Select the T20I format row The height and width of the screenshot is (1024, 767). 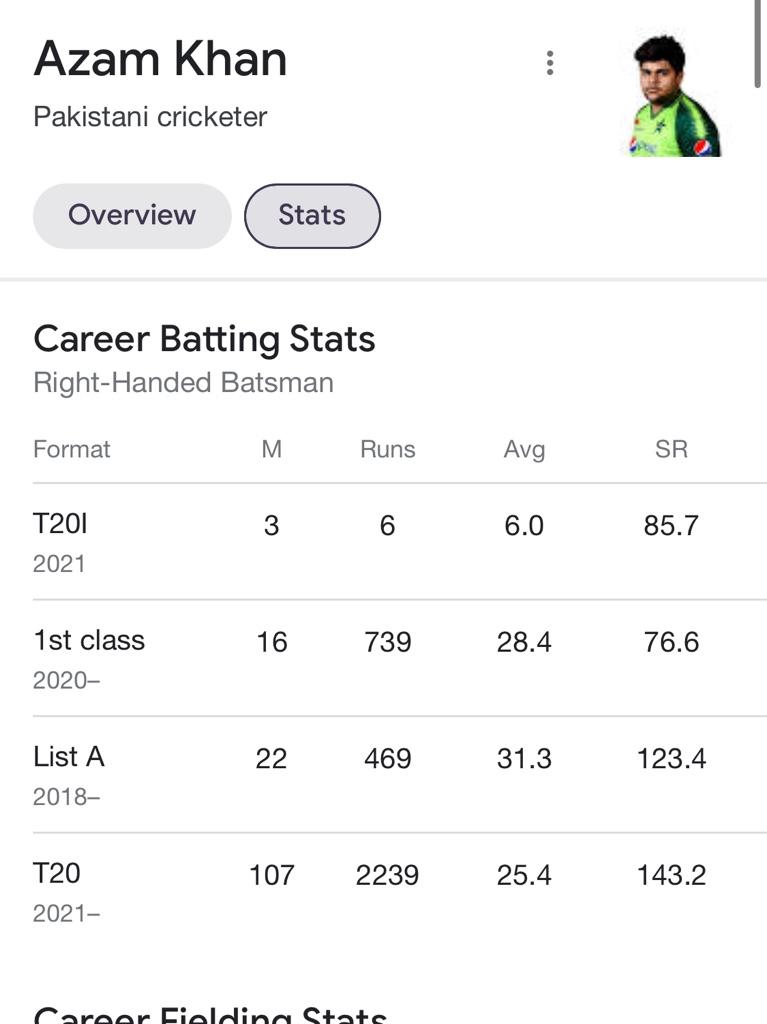tap(400, 542)
